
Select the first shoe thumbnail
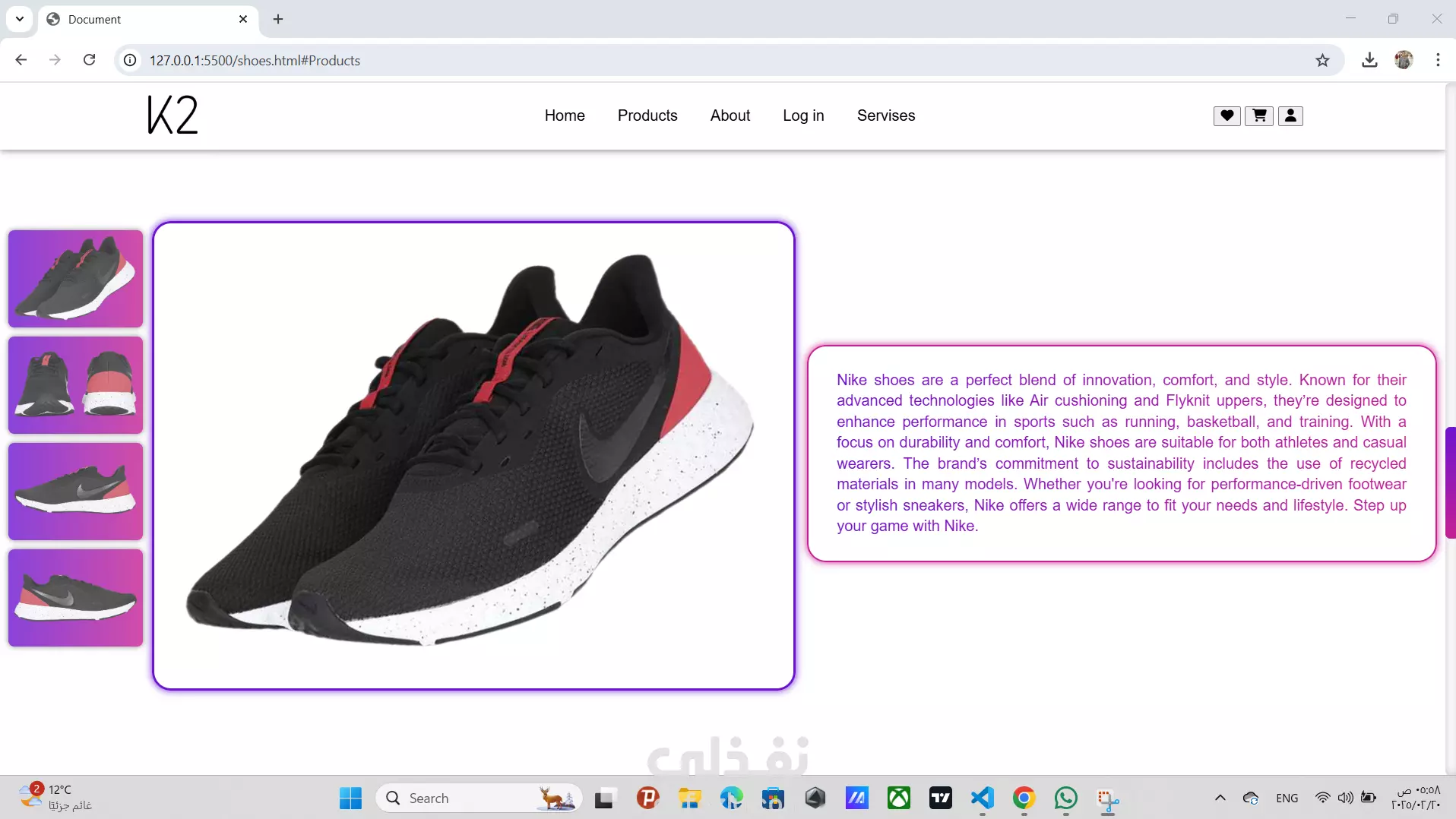(x=75, y=279)
